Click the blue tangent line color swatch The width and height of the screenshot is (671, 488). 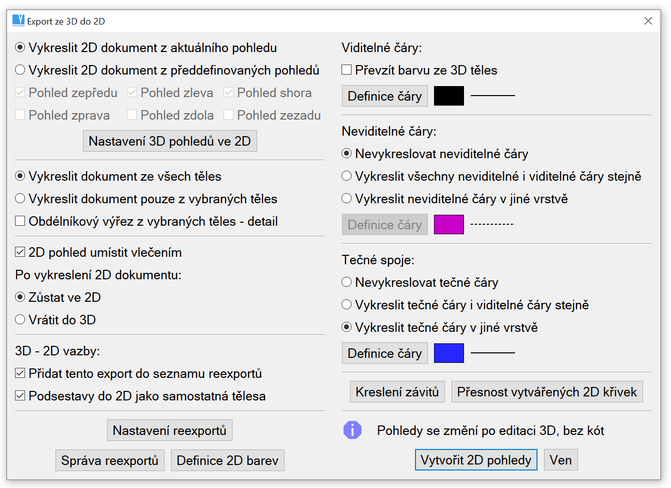(448, 353)
